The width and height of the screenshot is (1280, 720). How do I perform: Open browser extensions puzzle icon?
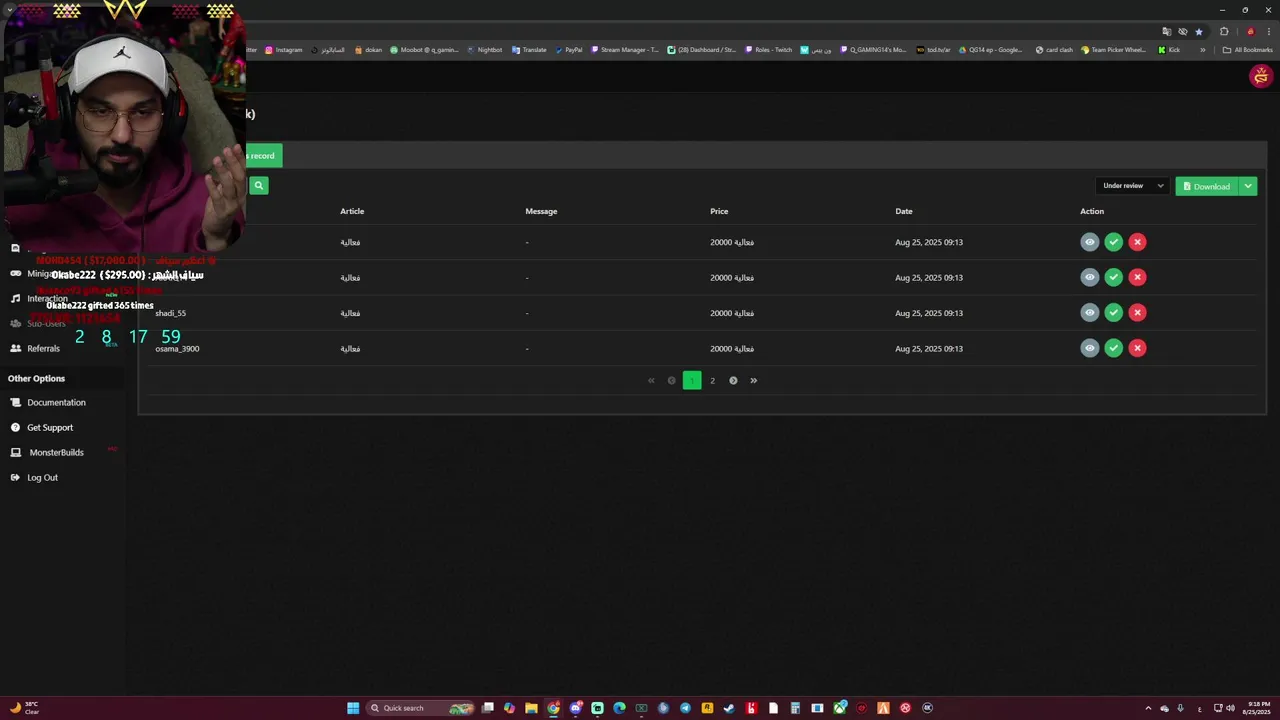[x=1224, y=31]
